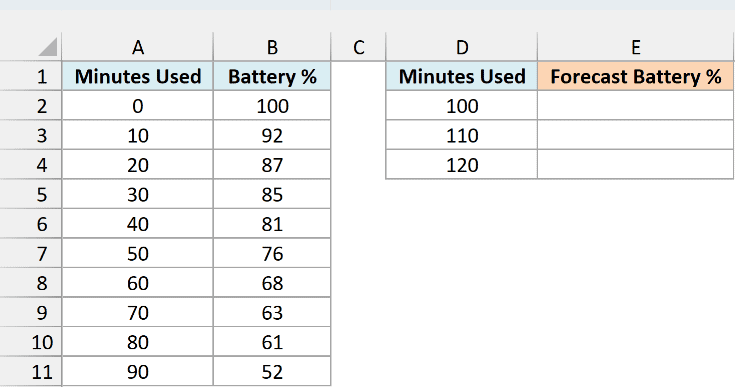Click empty forecast cell E4
Screen dimensions: 735x387
[636, 164]
